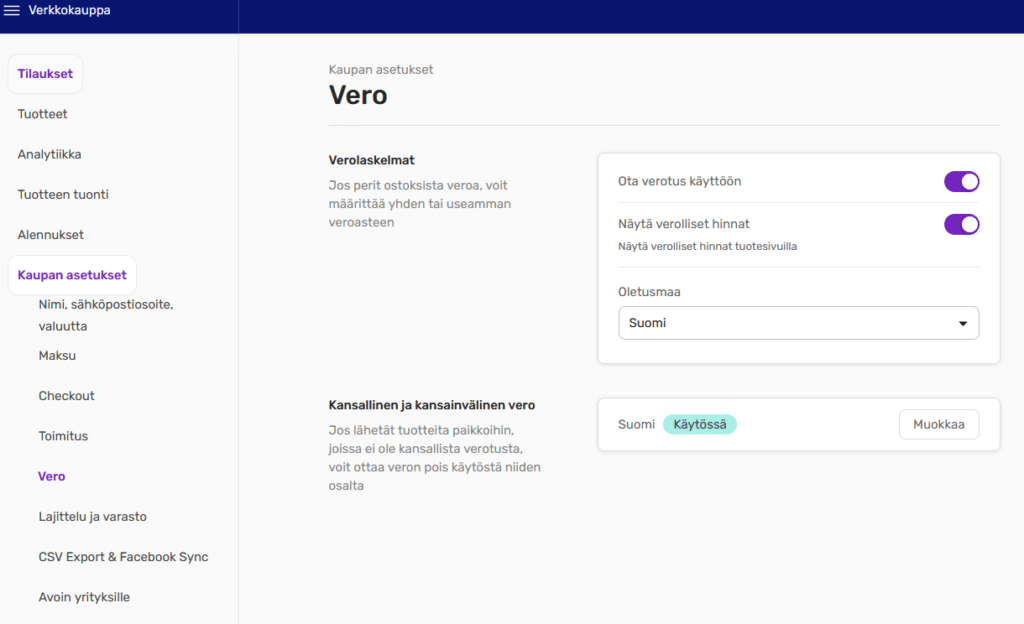Toggle 'Ota verotus käyttöön' switch

pyautogui.click(x=961, y=181)
